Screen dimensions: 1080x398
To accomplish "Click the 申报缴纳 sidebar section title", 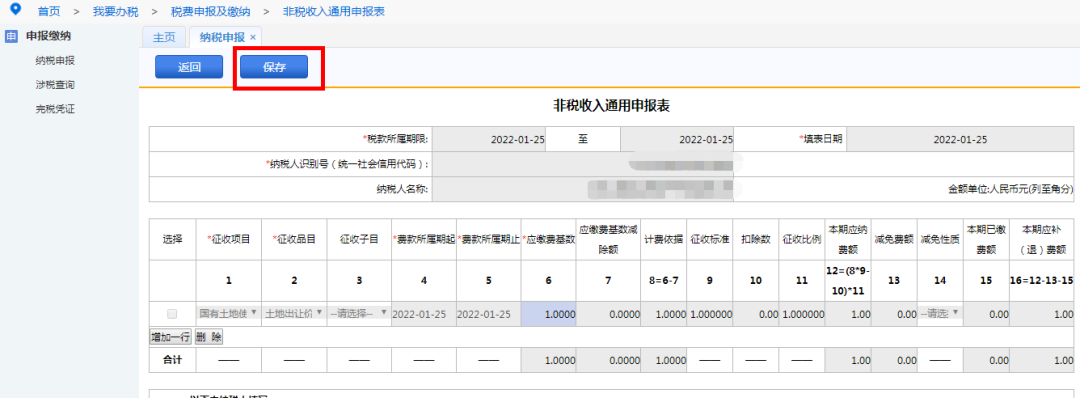I will [x=48, y=36].
